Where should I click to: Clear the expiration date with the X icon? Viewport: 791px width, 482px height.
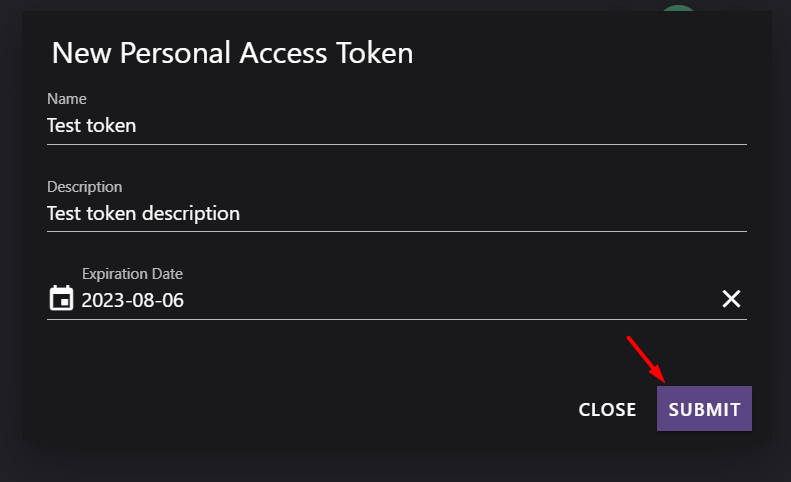pos(732,299)
